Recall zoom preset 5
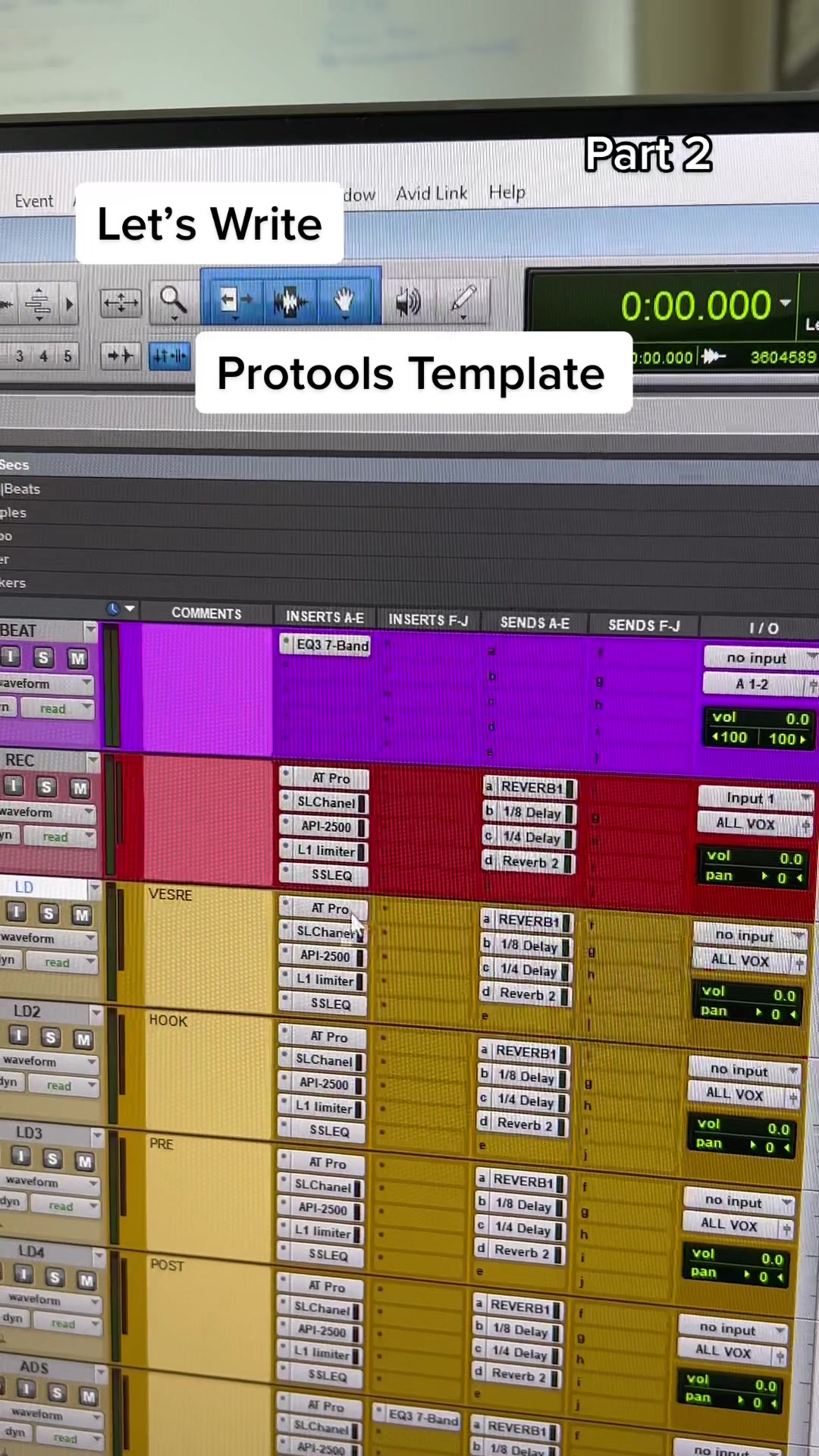This screenshot has width=819, height=1456. (x=67, y=356)
